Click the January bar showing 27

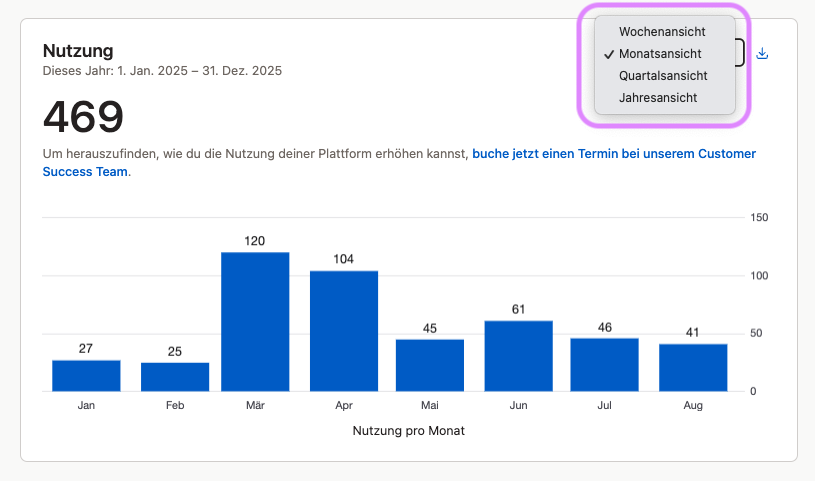coord(86,375)
